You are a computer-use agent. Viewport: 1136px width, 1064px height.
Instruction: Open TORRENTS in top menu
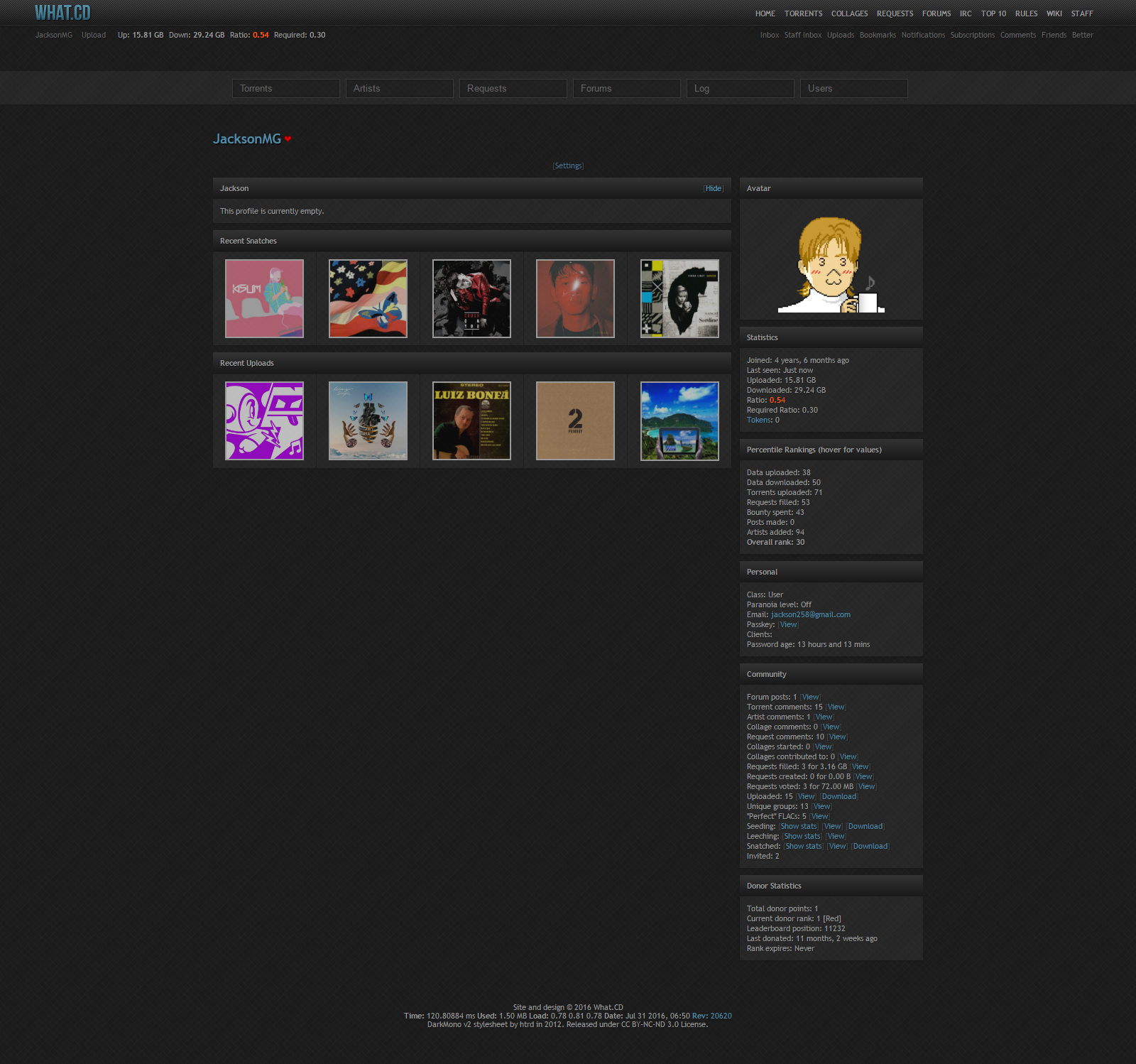pos(804,13)
